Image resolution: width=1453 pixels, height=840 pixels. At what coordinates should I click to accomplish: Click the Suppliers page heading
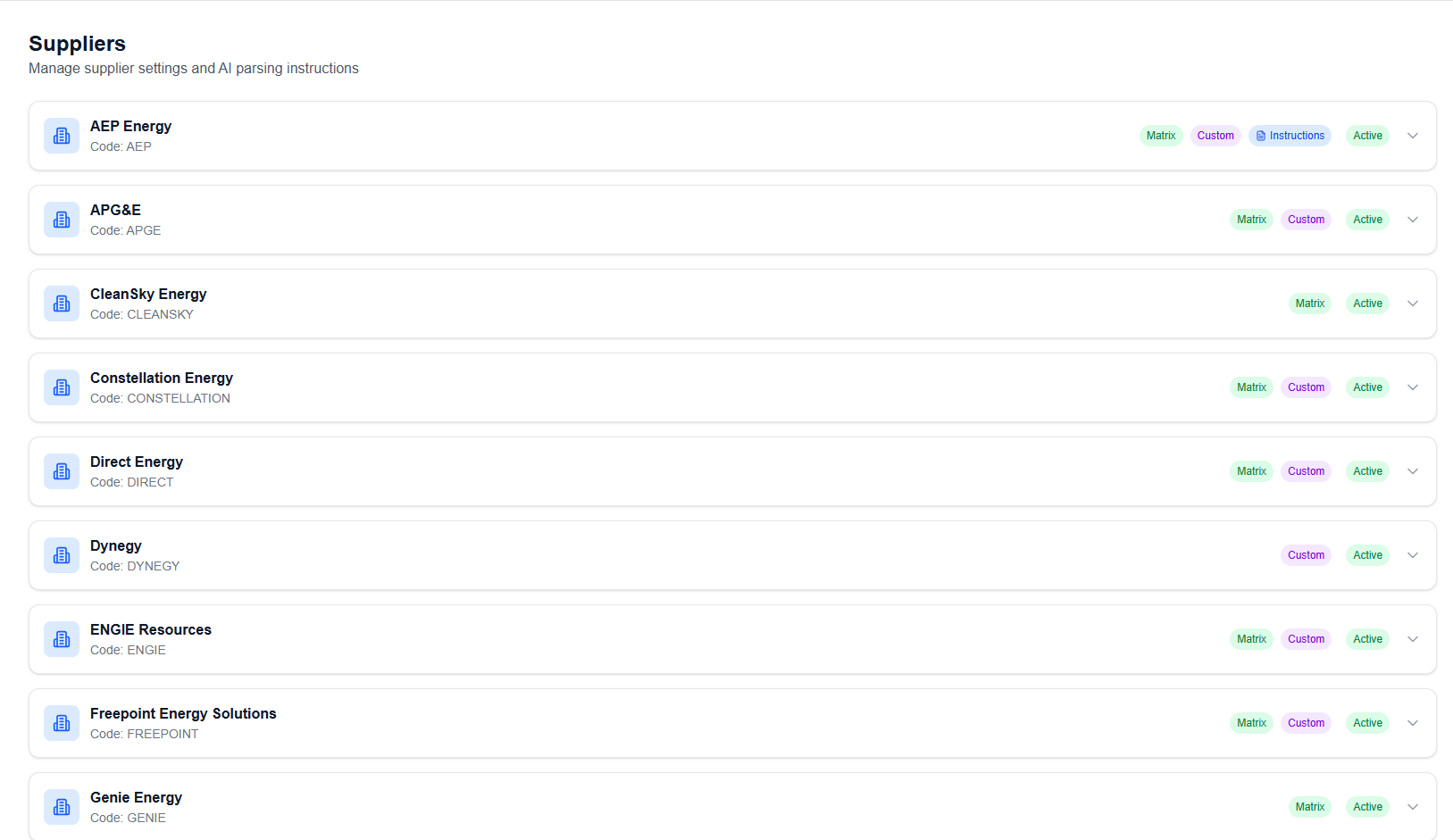pyautogui.click(x=77, y=44)
